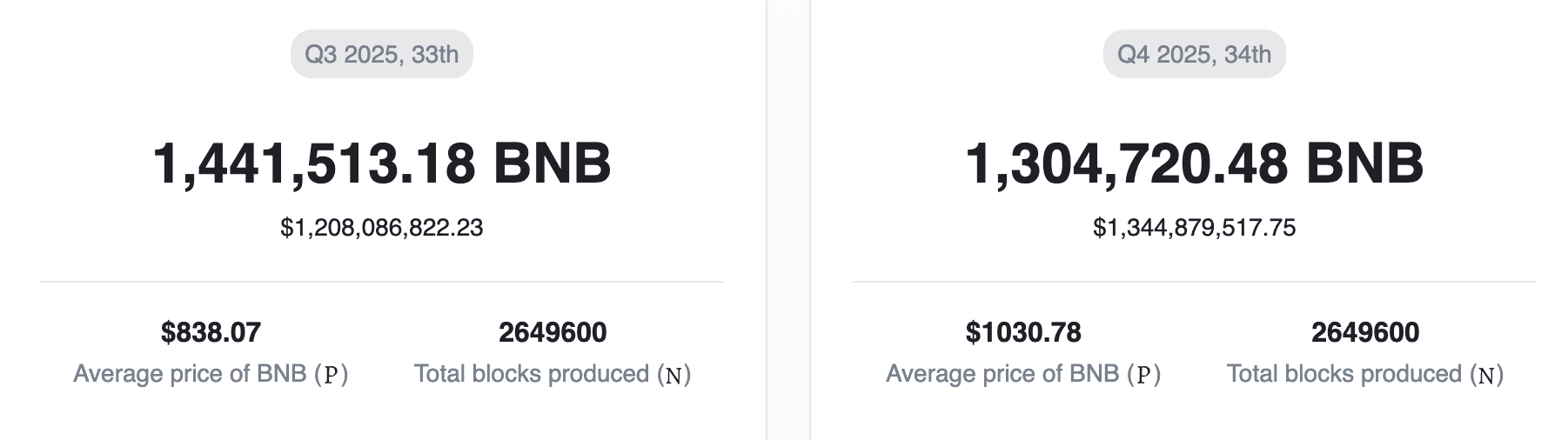
Task: Click the (N) symbol in Q4 card
Action: (x=1486, y=375)
